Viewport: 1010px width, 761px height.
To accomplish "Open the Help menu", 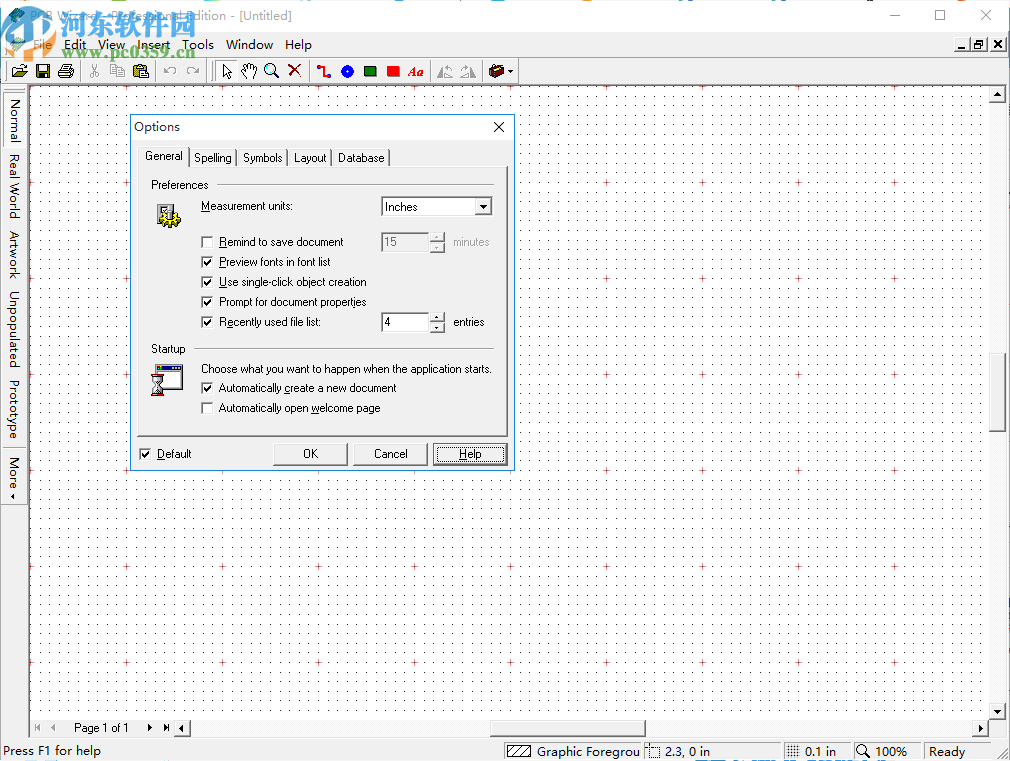I will point(298,44).
